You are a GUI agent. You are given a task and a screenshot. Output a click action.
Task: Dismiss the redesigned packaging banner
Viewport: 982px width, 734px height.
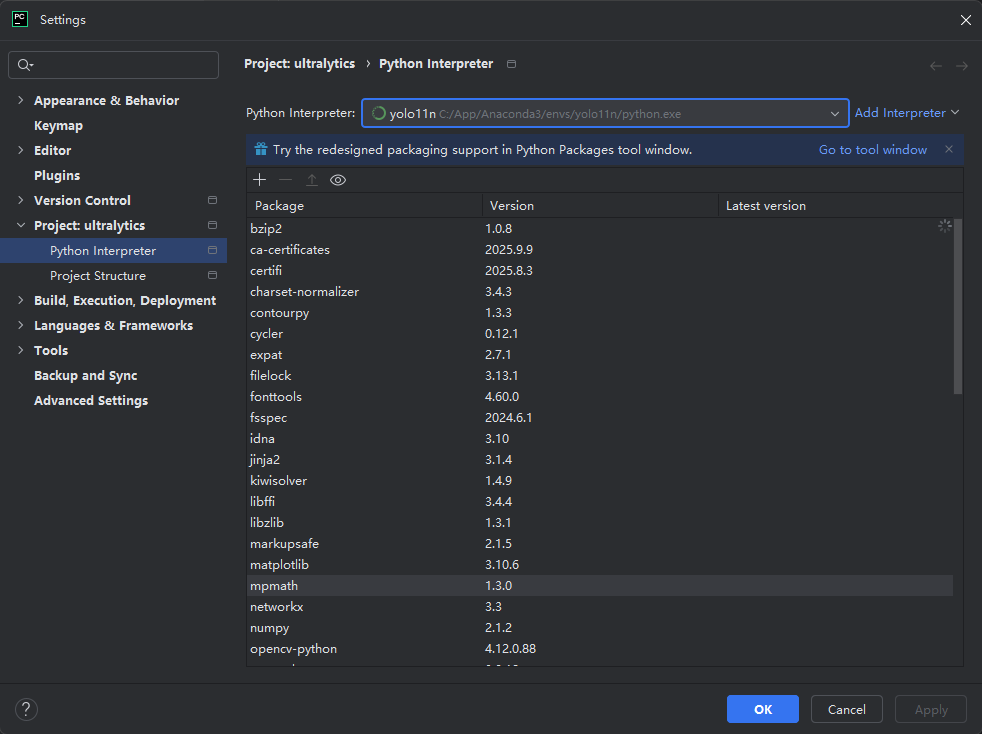point(948,150)
